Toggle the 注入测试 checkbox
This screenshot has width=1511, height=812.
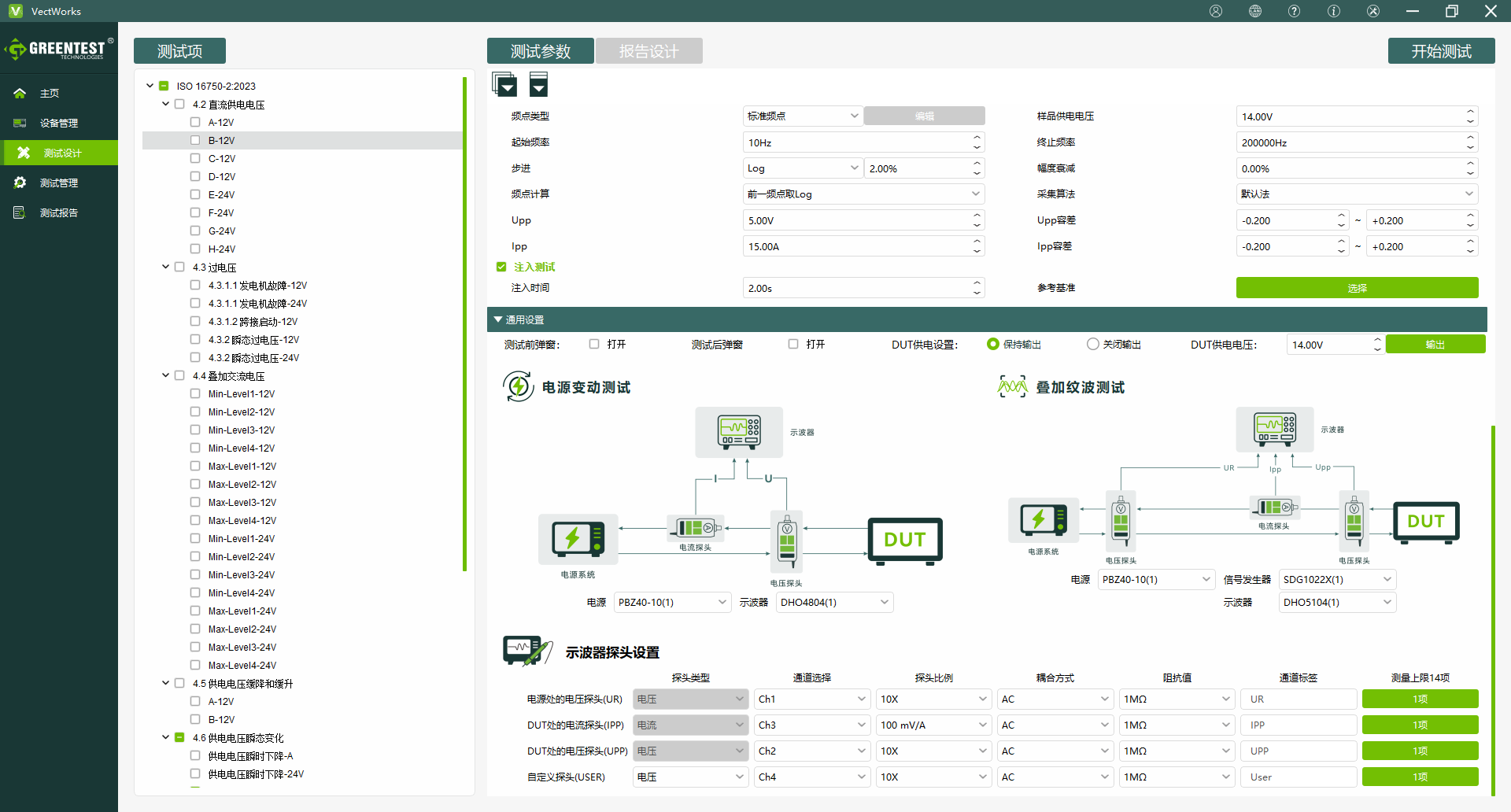click(501, 267)
